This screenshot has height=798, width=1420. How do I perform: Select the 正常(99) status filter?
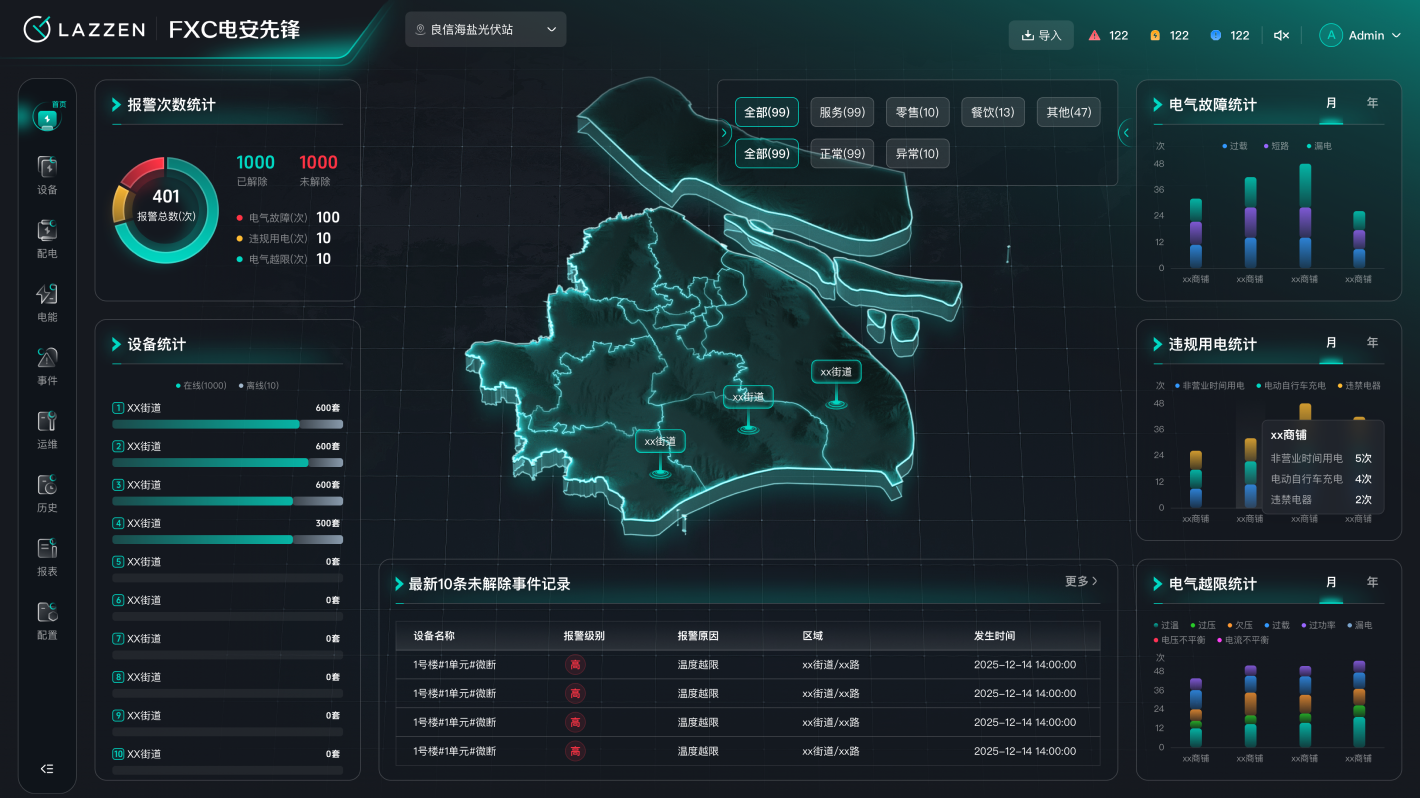842,153
